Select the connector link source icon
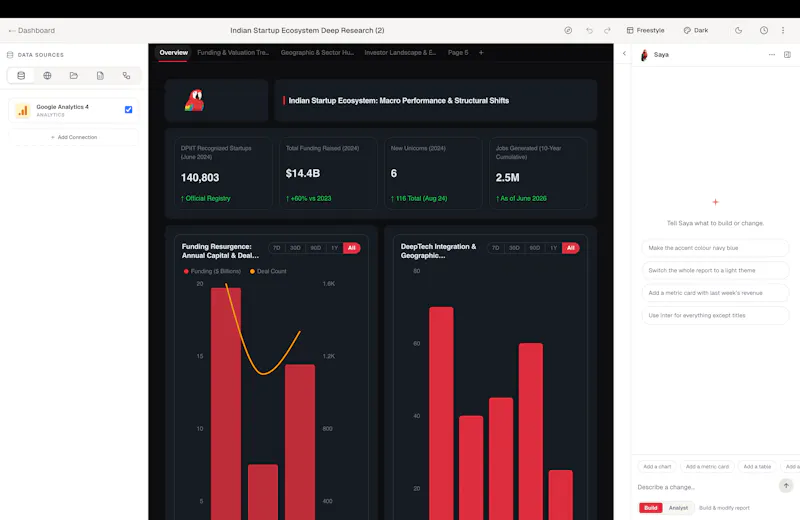This screenshot has height=520, width=800. (x=127, y=76)
